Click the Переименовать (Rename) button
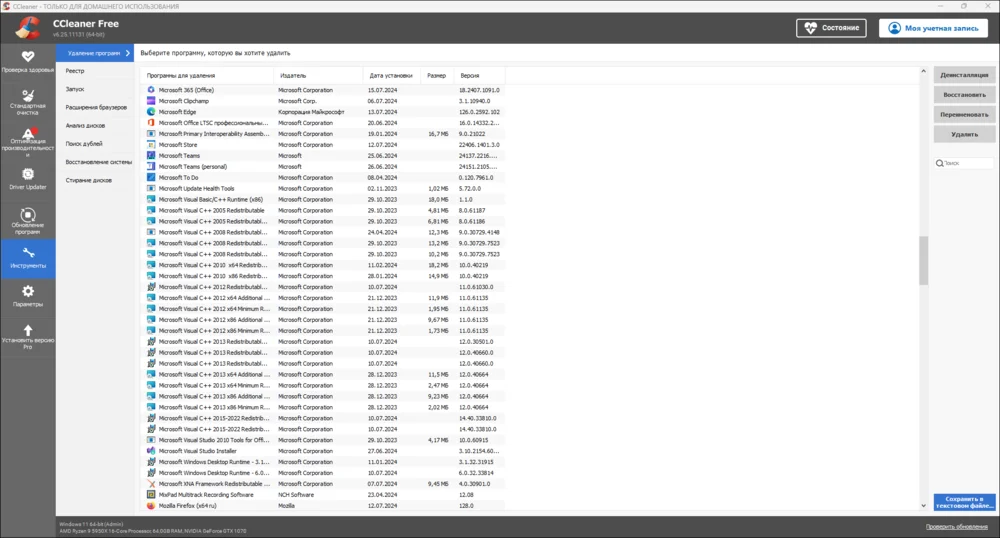Screen dimensions: 1000x538 tap(964, 114)
